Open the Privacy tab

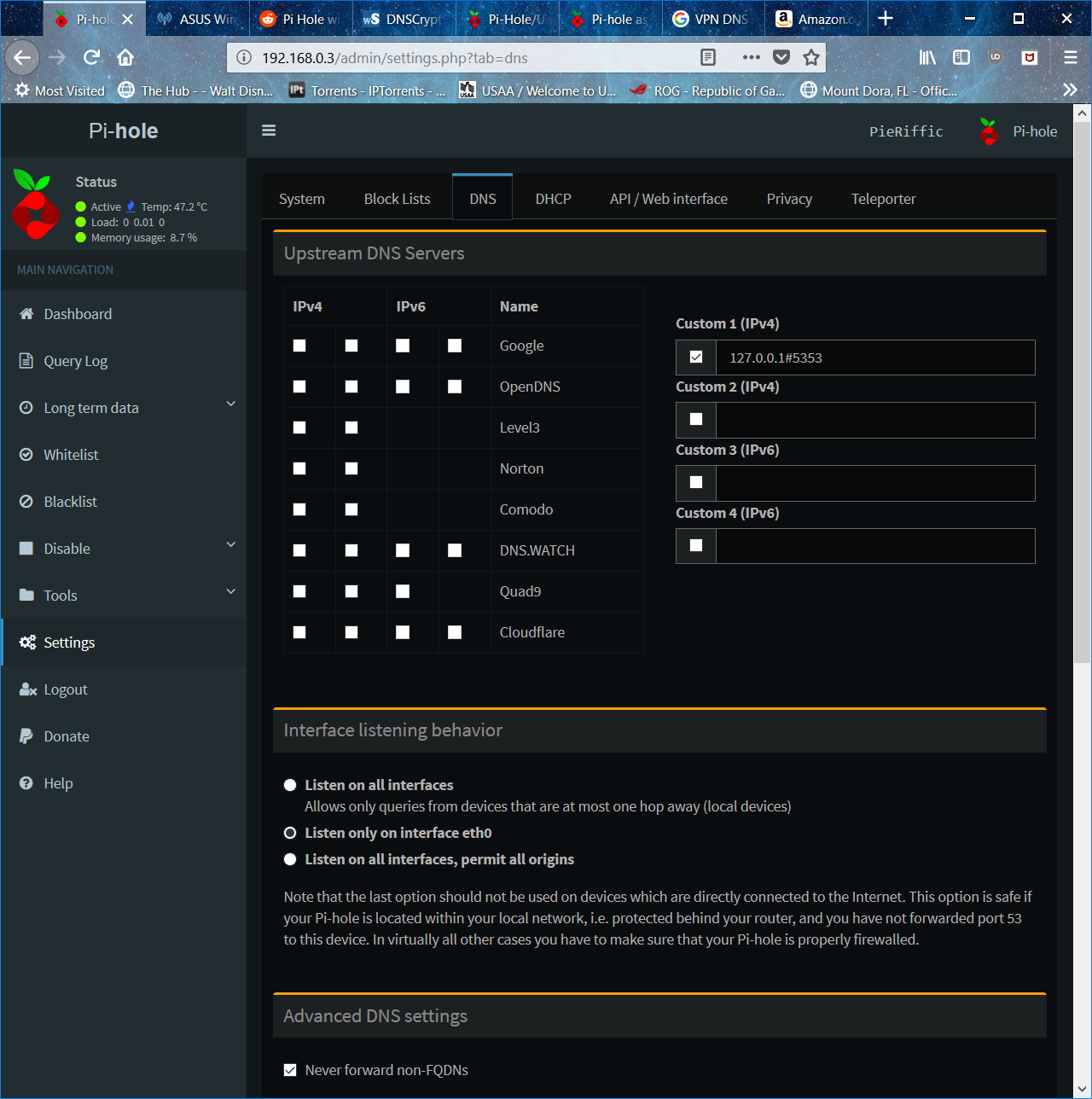789,199
